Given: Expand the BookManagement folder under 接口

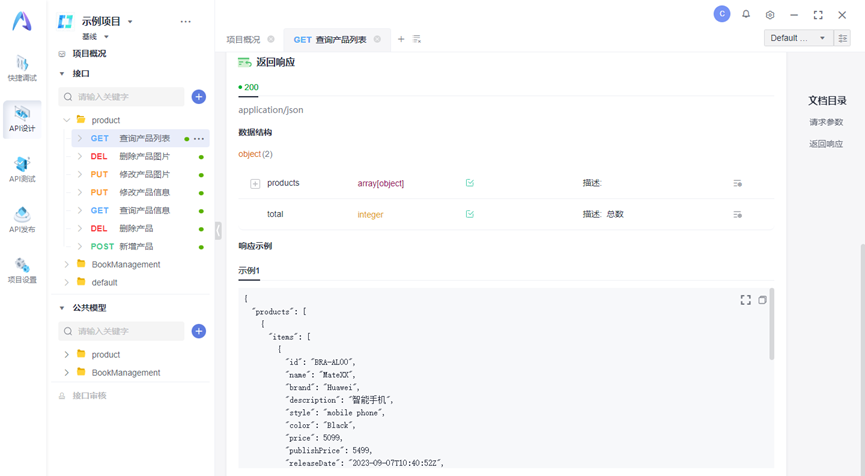Looking at the screenshot, I should pyautogui.click(x=67, y=265).
